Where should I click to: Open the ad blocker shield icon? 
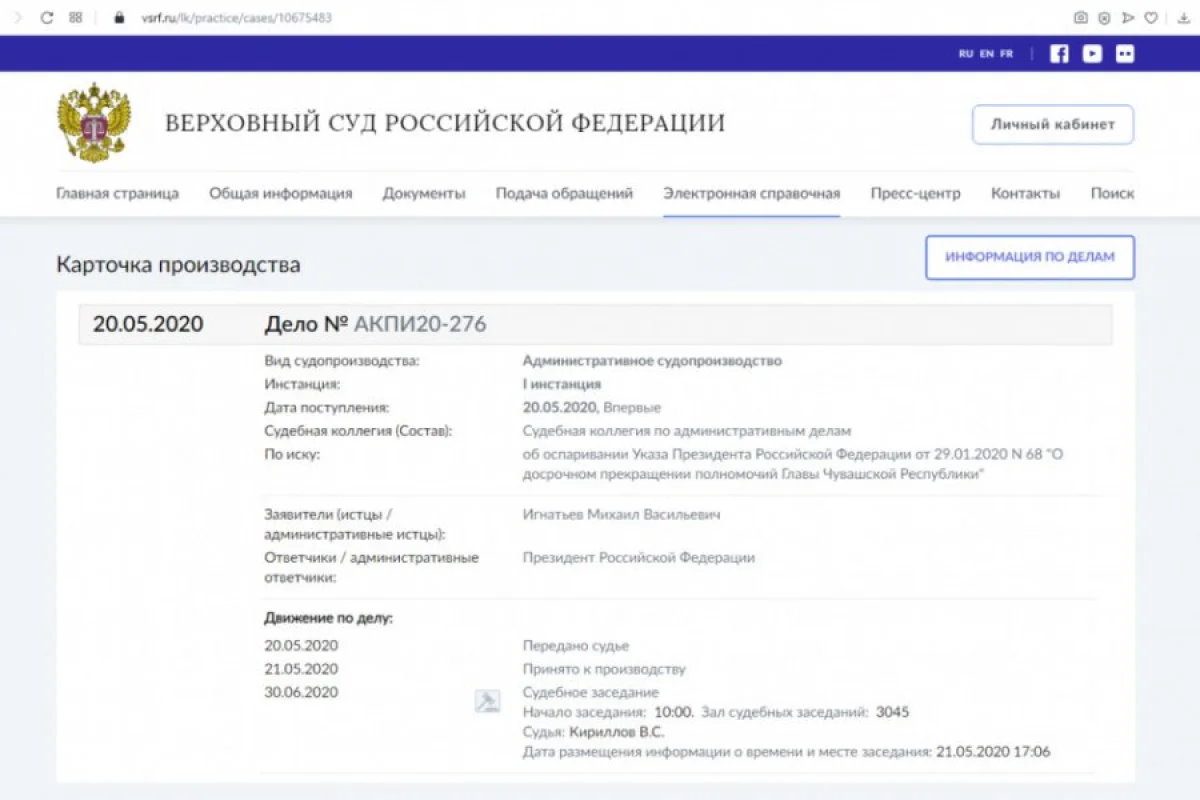pos(1104,18)
